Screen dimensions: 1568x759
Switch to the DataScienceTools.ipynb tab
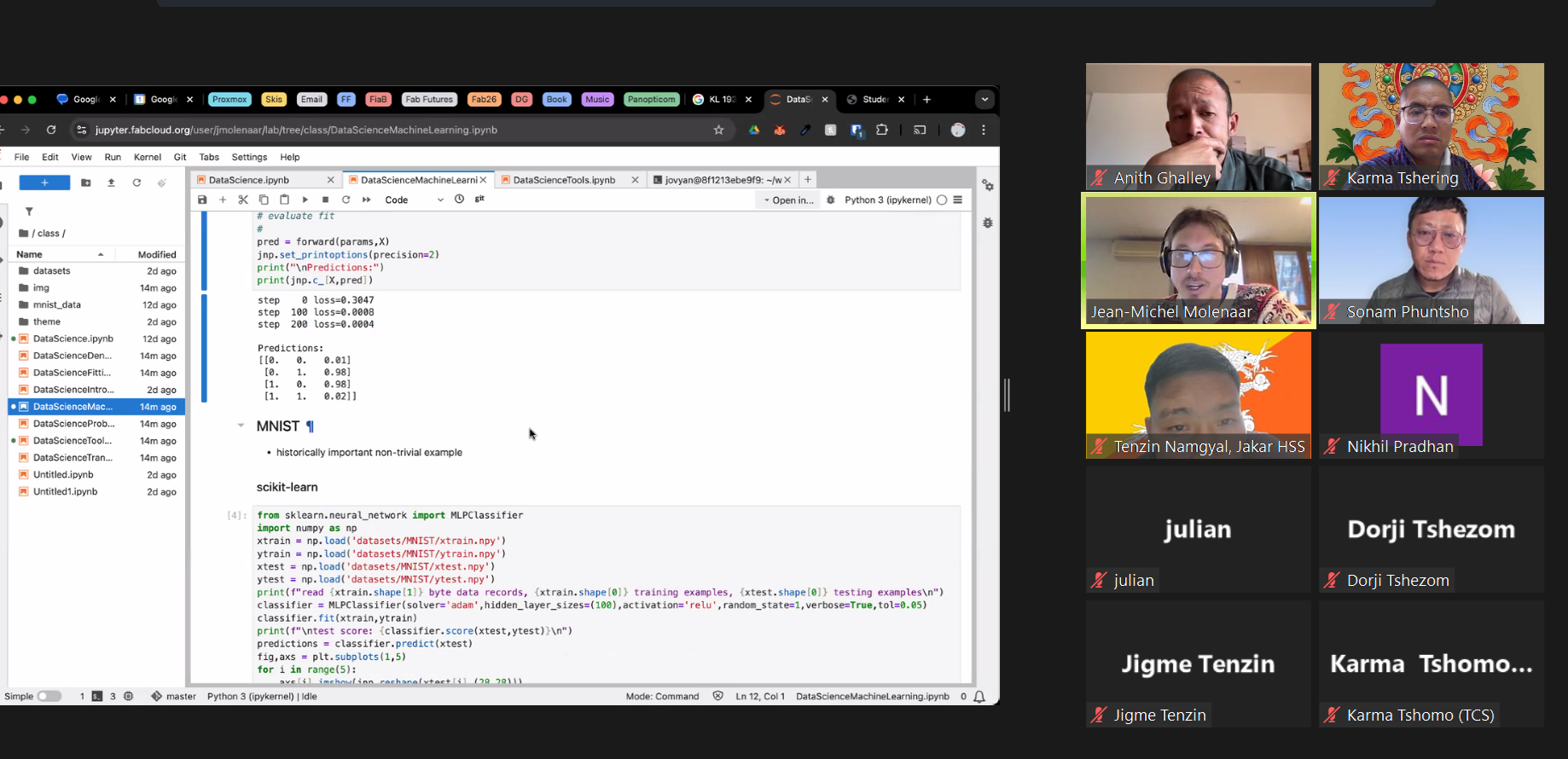point(564,180)
